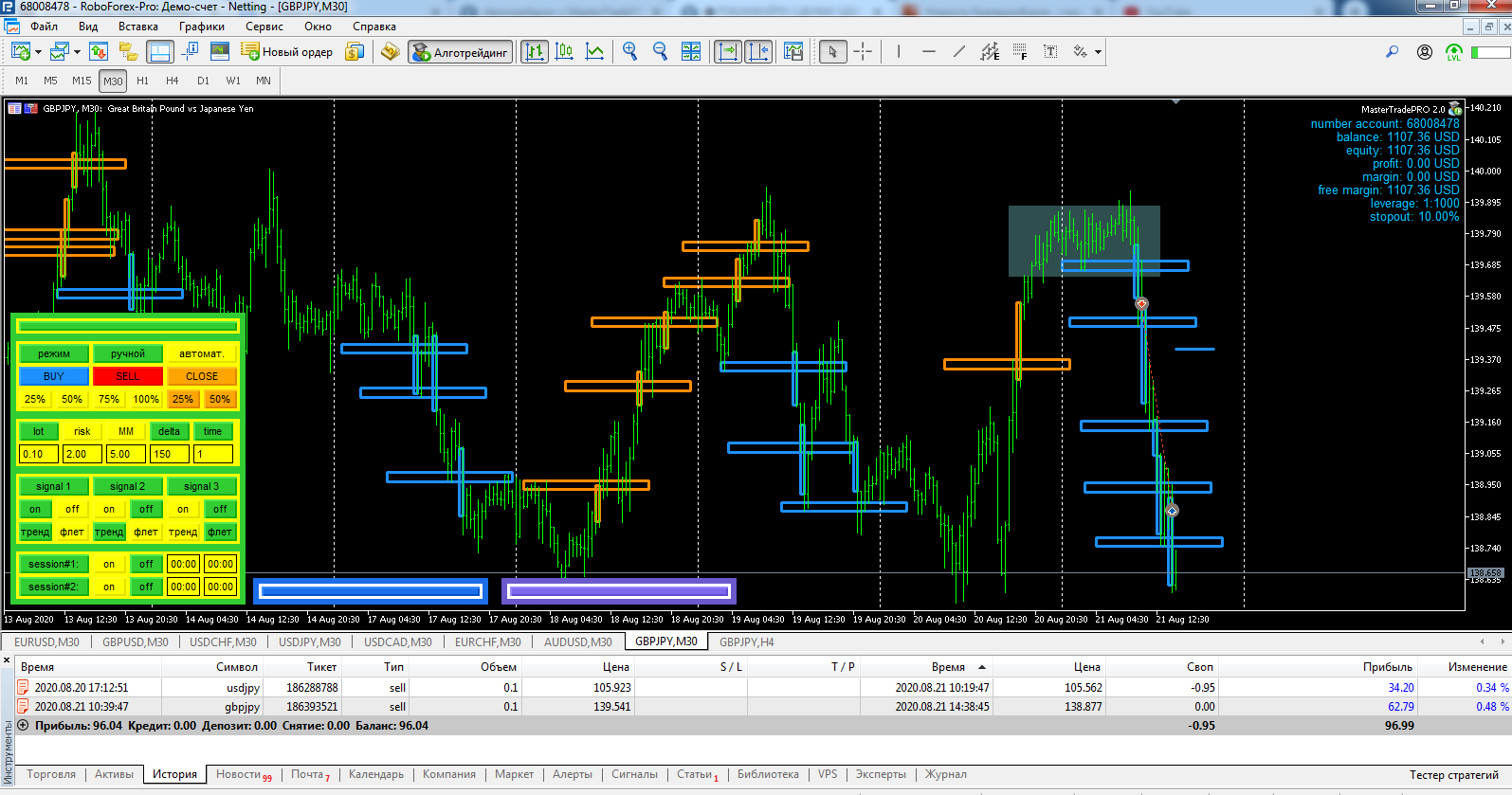Click Новый ордер button
The width and height of the screenshot is (1512, 795).
[287, 52]
